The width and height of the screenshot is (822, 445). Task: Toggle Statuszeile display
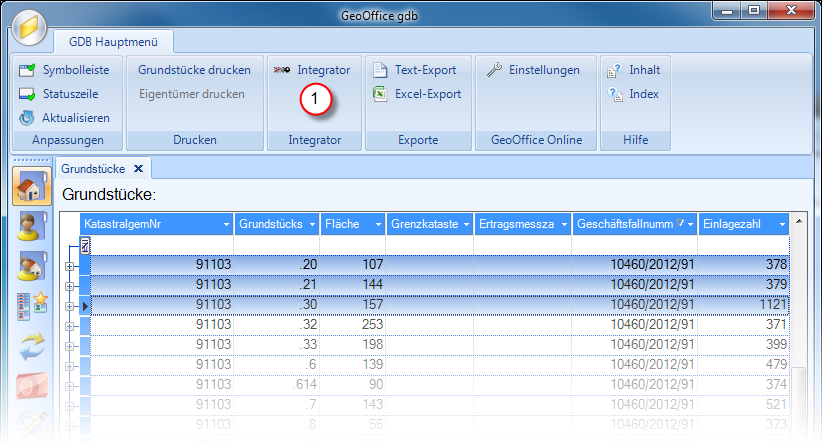[x=70, y=94]
